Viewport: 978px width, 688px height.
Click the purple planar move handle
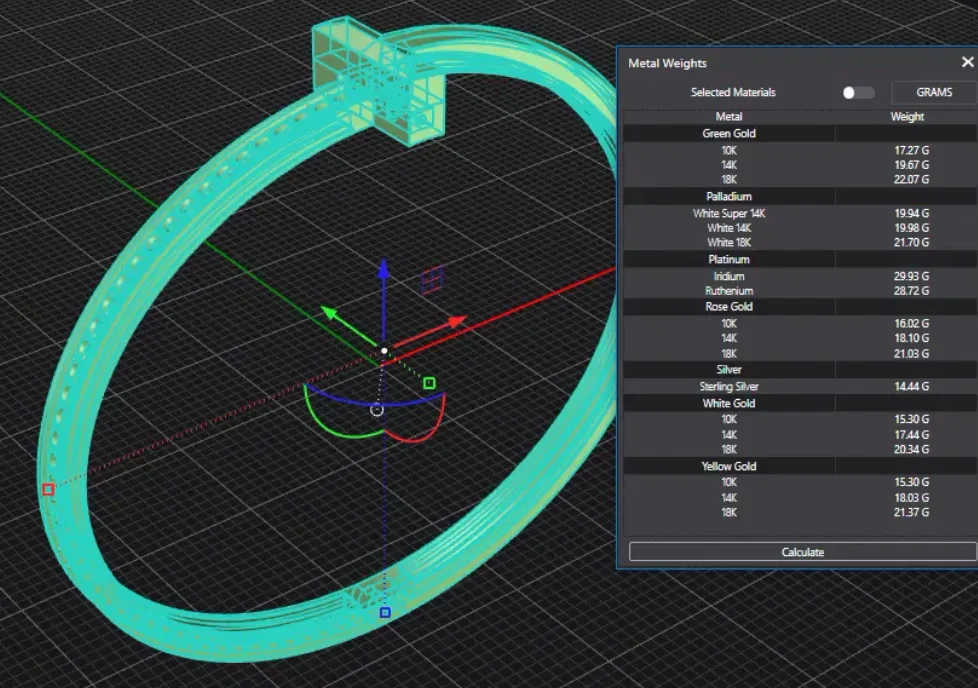pos(433,280)
